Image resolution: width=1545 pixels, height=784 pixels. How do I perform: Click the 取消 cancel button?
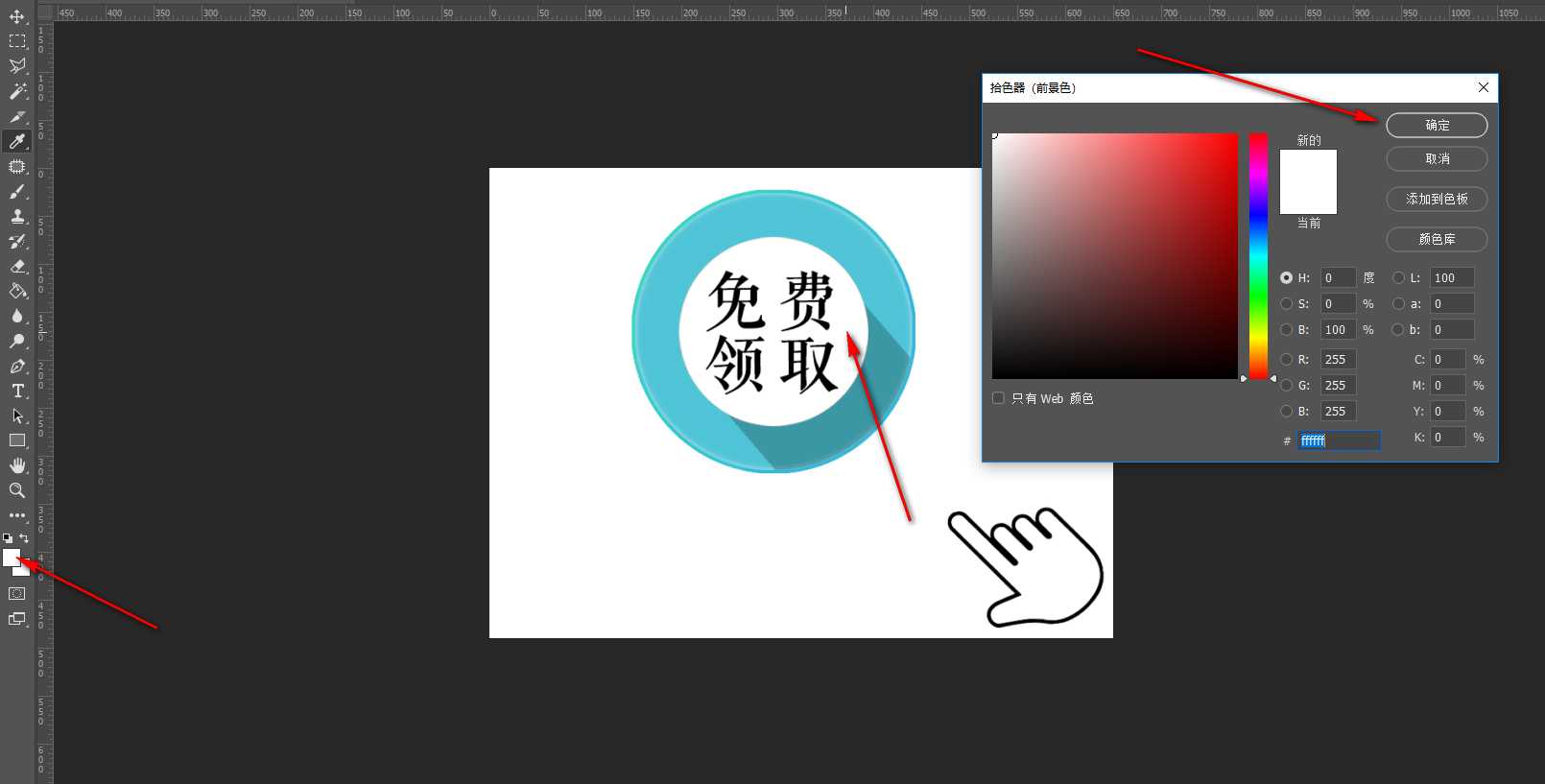point(1437,158)
